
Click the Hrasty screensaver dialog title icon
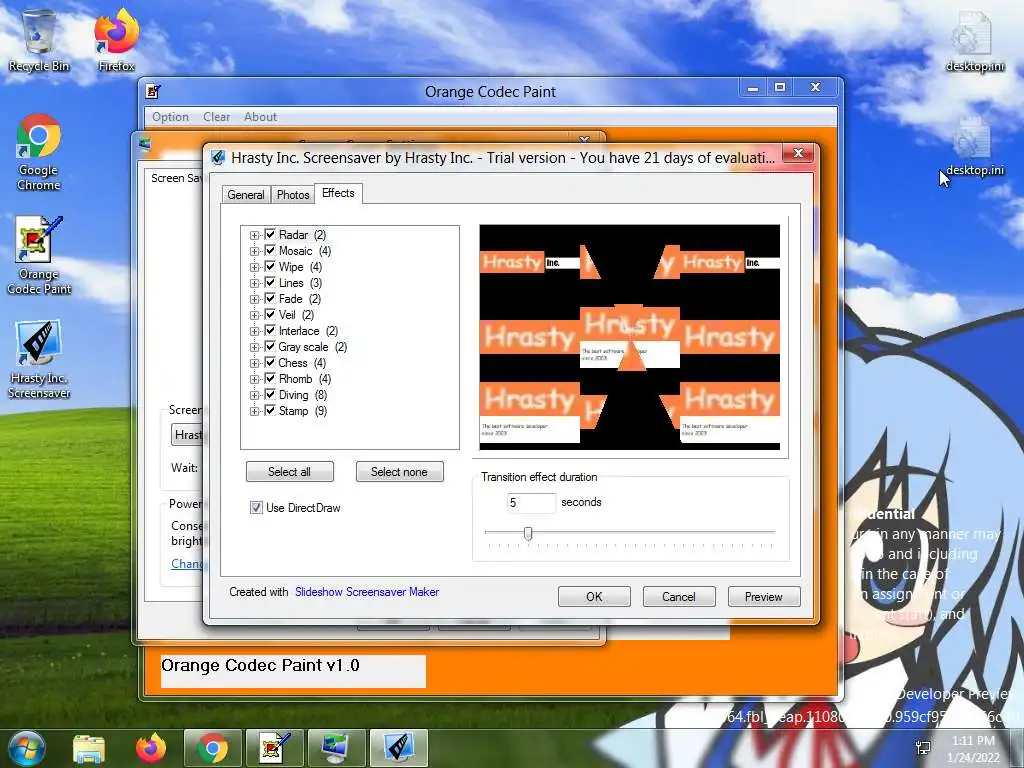click(x=218, y=157)
